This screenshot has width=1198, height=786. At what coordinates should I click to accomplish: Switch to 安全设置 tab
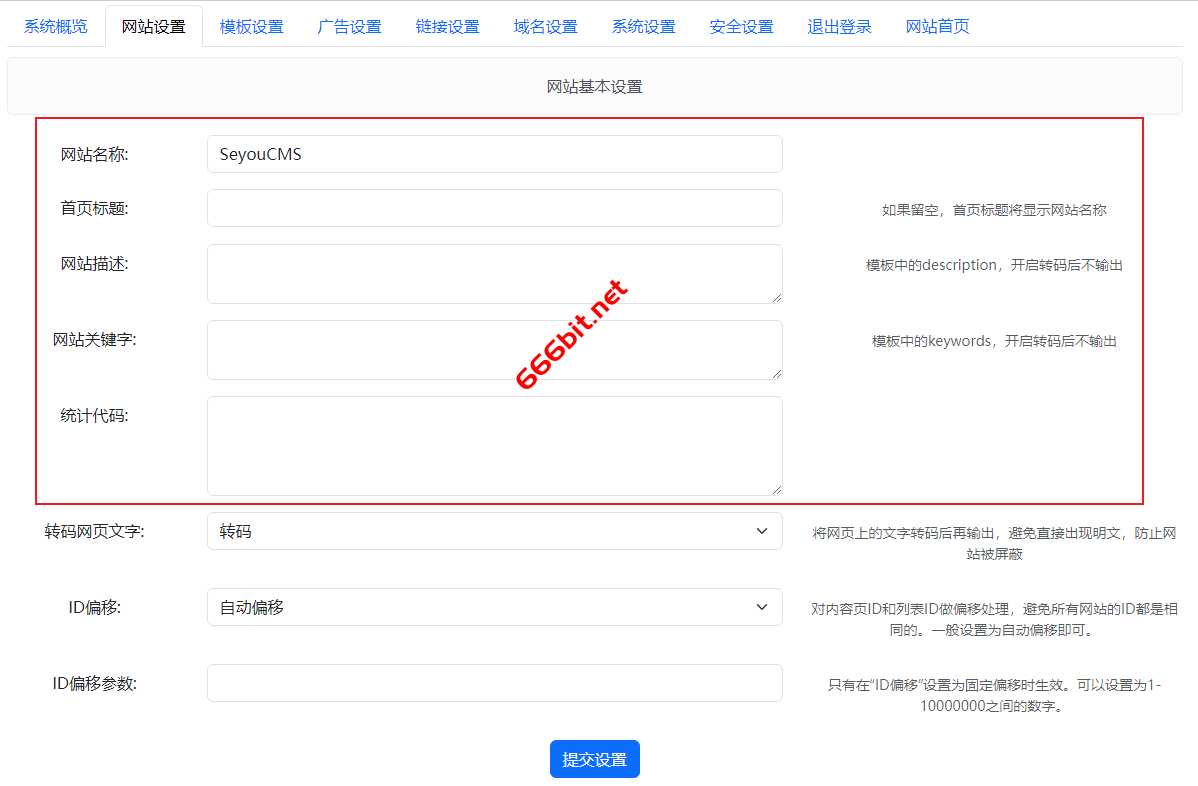click(x=741, y=27)
